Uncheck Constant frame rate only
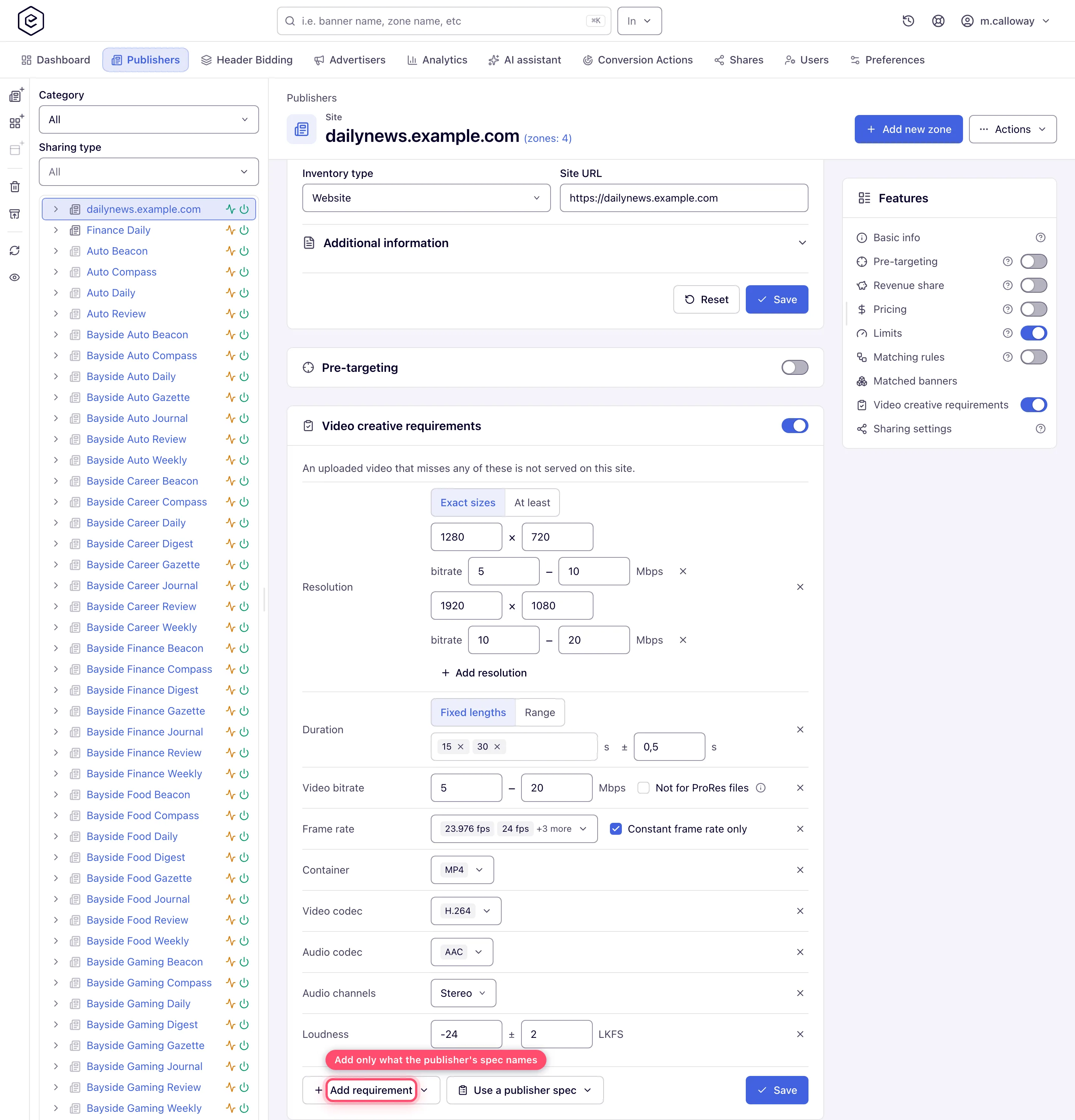Screen dimensions: 1075x1120 (x=616, y=829)
